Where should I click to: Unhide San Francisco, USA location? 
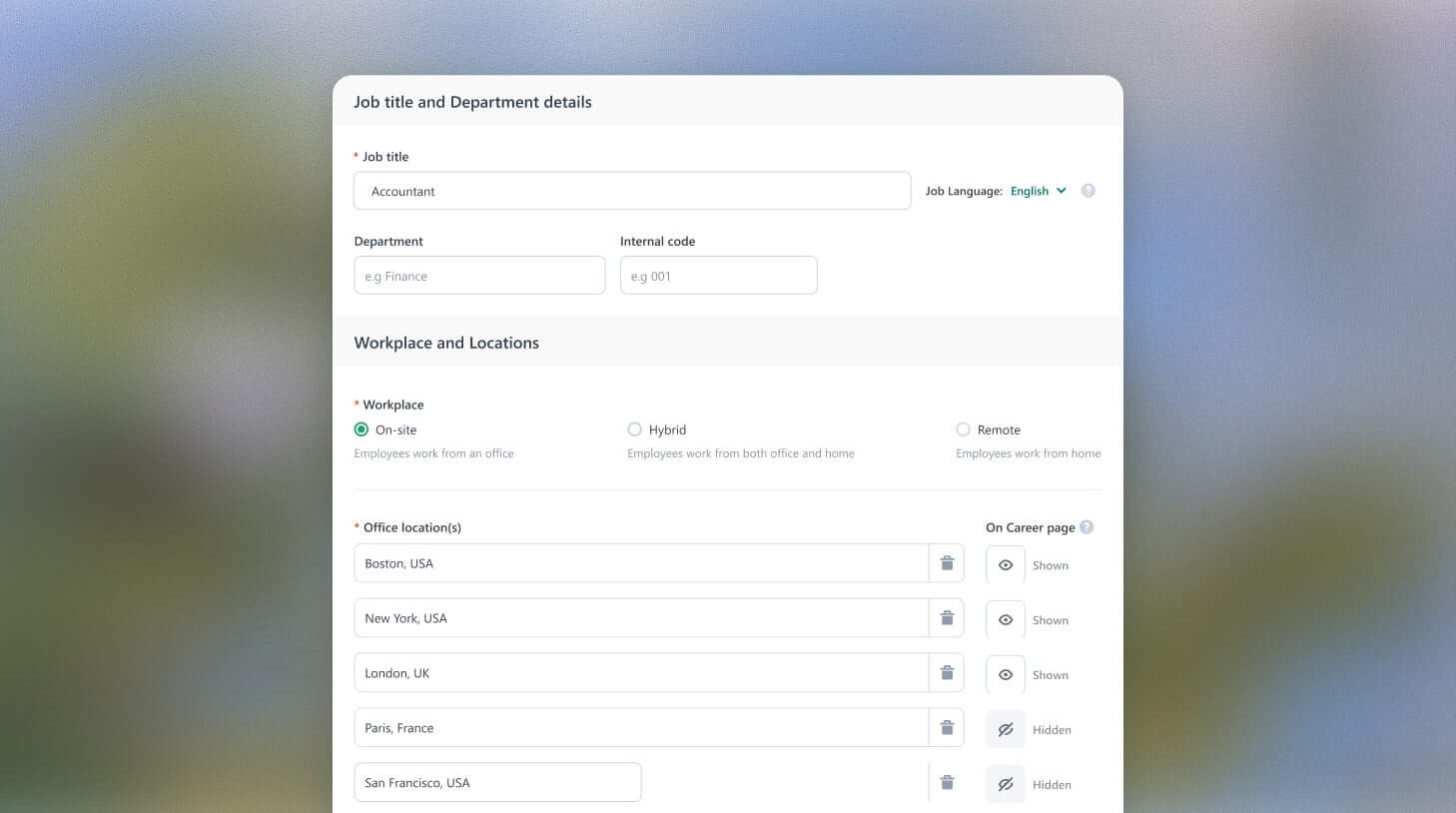(1006, 785)
